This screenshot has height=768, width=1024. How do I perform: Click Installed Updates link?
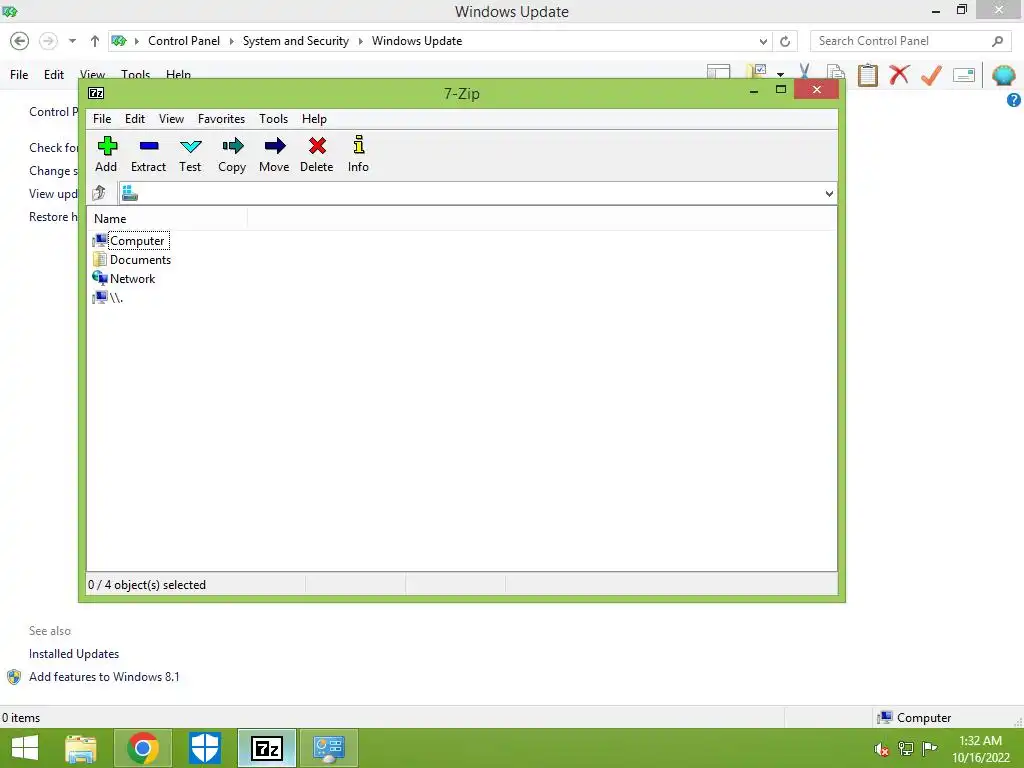pos(74,654)
